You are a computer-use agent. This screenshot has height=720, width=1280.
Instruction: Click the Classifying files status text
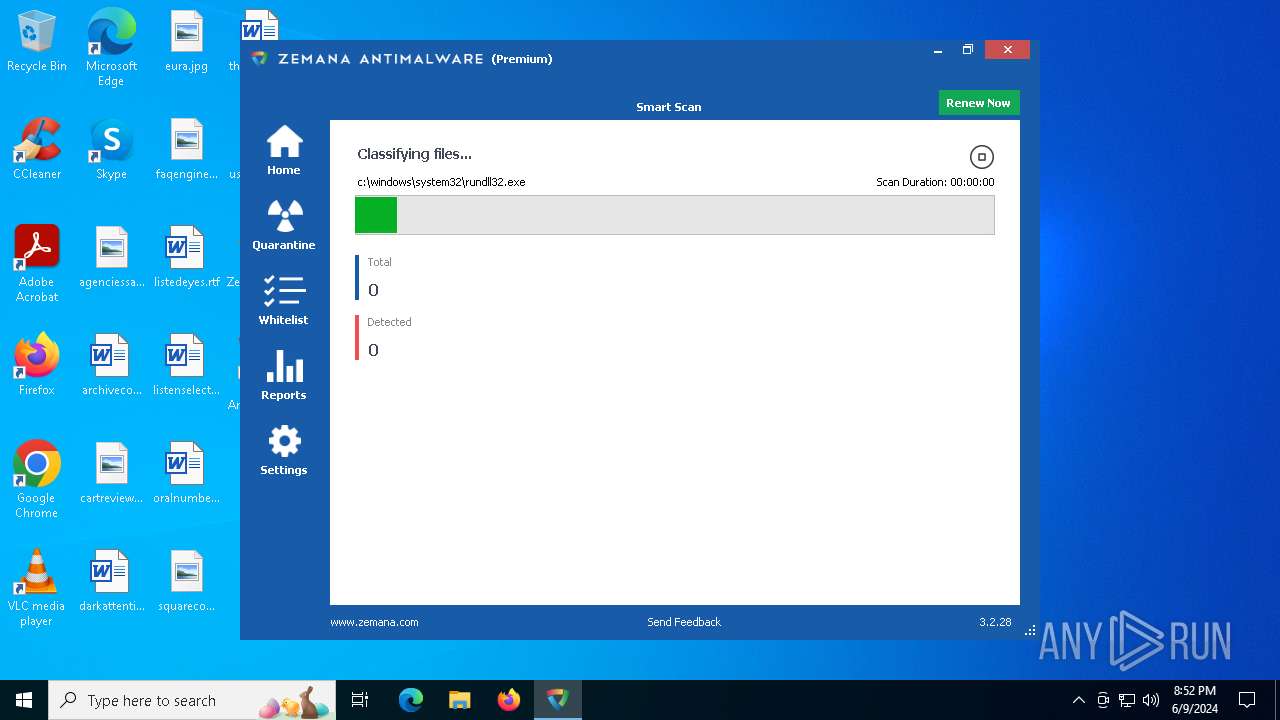(x=414, y=154)
